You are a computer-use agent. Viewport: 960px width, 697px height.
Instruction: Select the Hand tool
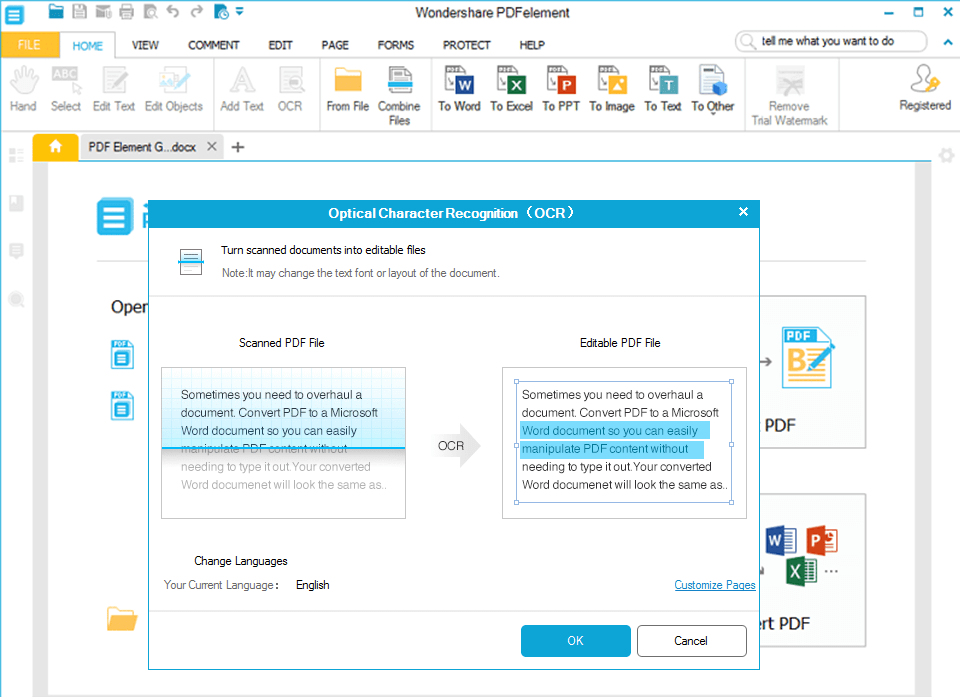pyautogui.click(x=22, y=90)
